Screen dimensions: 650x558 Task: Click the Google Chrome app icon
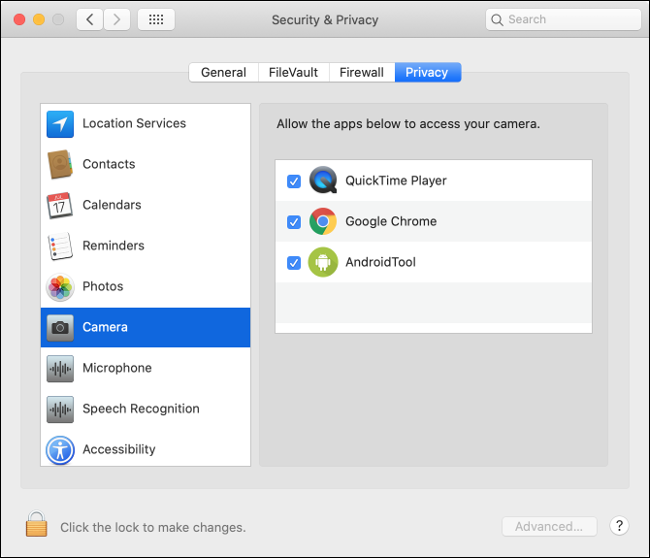(x=323, y=221)
